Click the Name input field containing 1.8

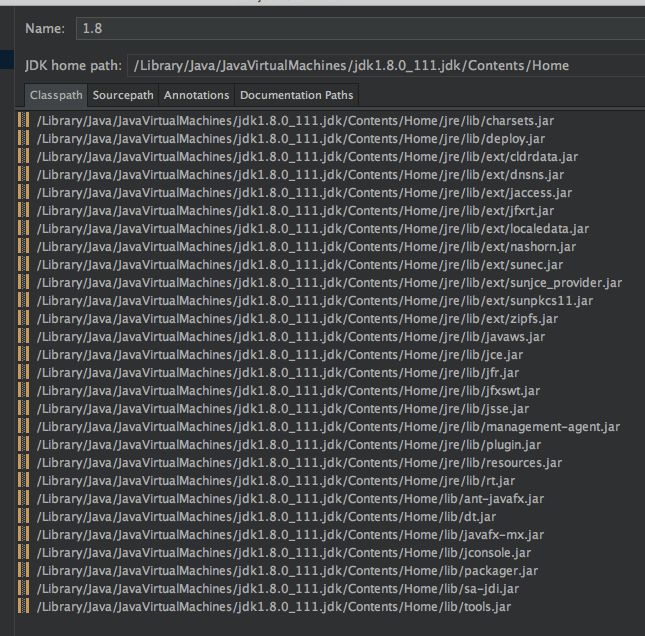click(x=360, y=28)
